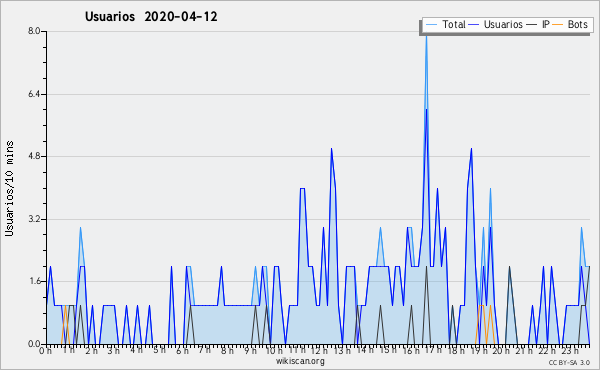Viewport: 600px width, 370px height.
Task: Click the '17 h' x-axis tick label
Action: pos(433,351)
